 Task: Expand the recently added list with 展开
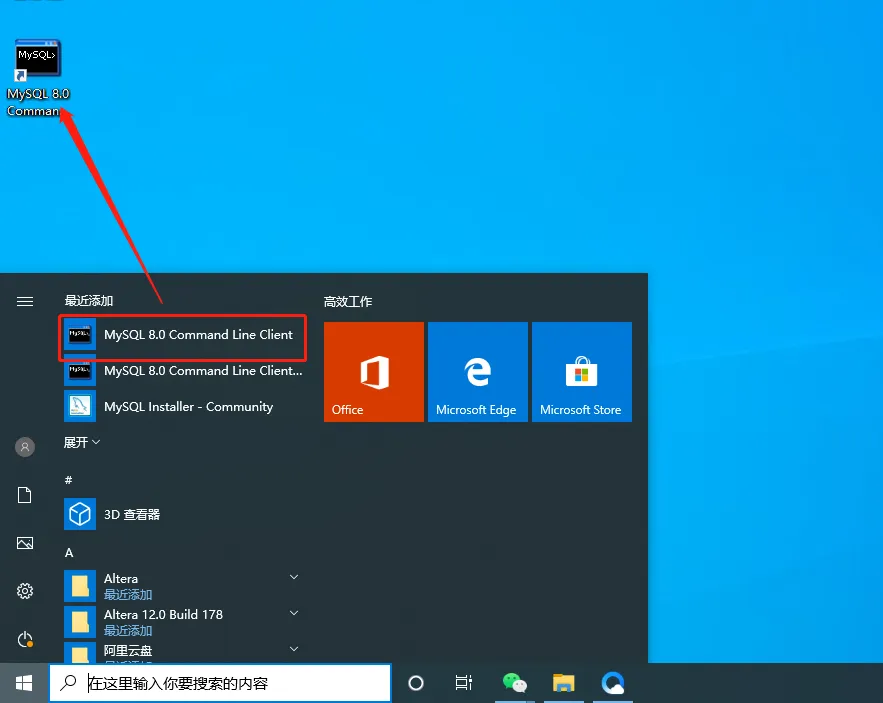coord(82,442)
